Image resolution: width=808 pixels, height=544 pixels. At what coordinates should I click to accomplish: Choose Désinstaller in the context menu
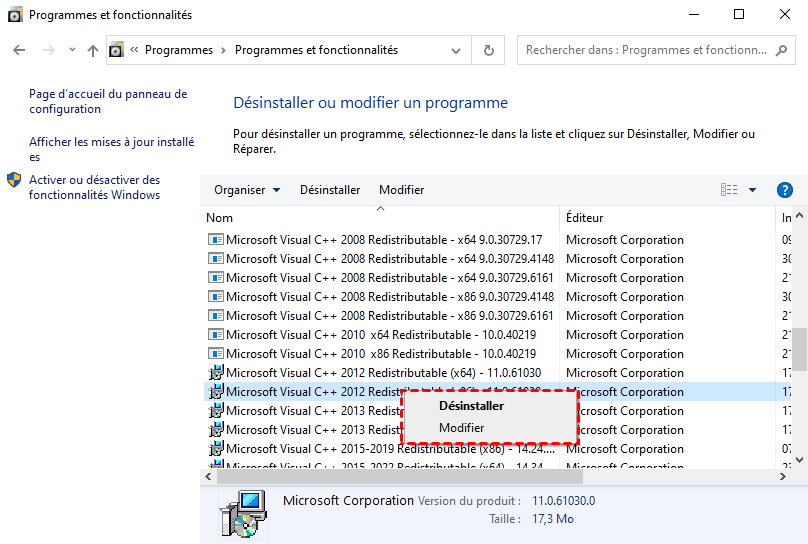pos(490,406)
